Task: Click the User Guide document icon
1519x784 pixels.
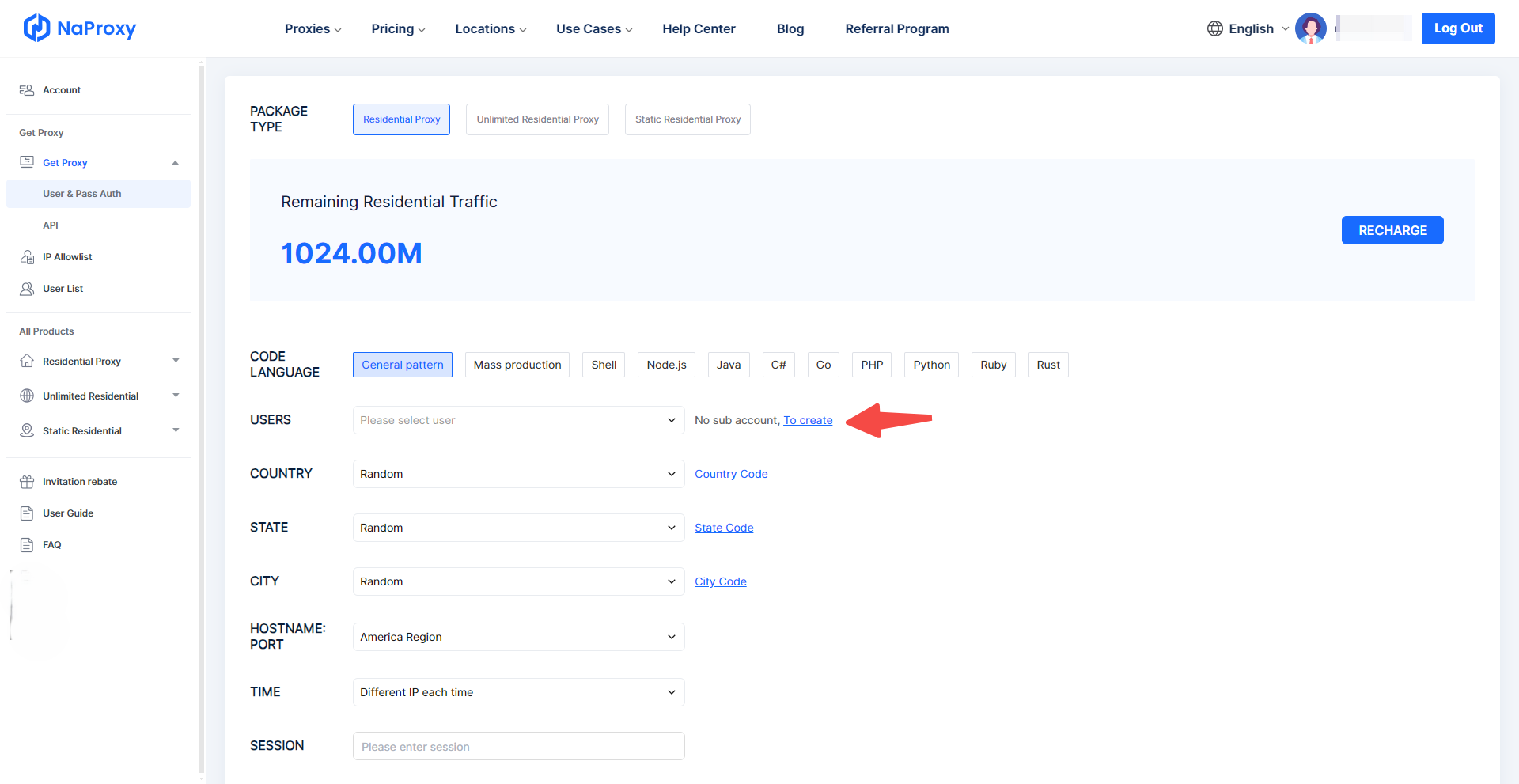Action: pyautogui.click(x=27, y=513)
